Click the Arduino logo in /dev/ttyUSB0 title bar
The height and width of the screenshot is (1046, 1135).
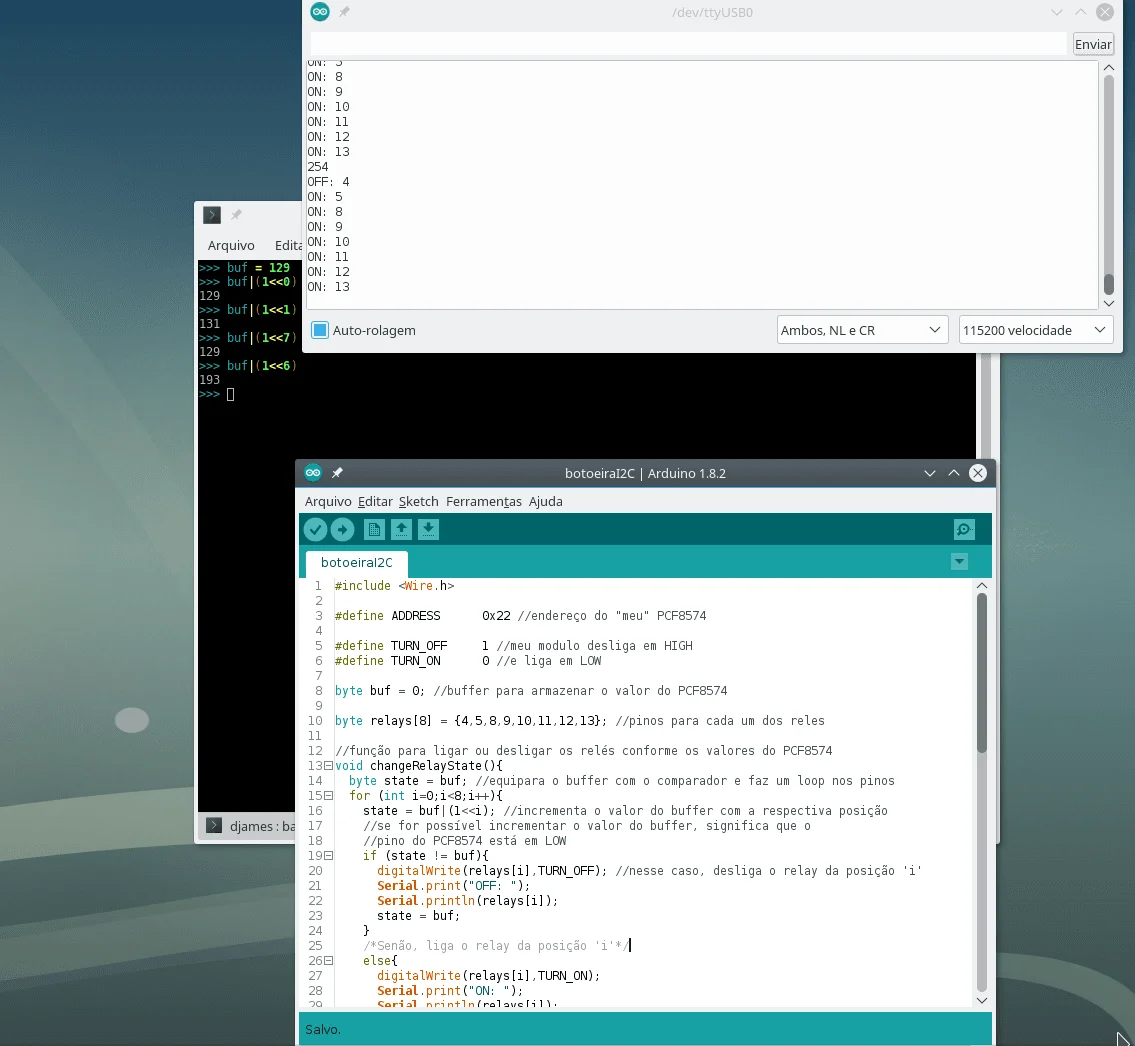tap(320, 12)
